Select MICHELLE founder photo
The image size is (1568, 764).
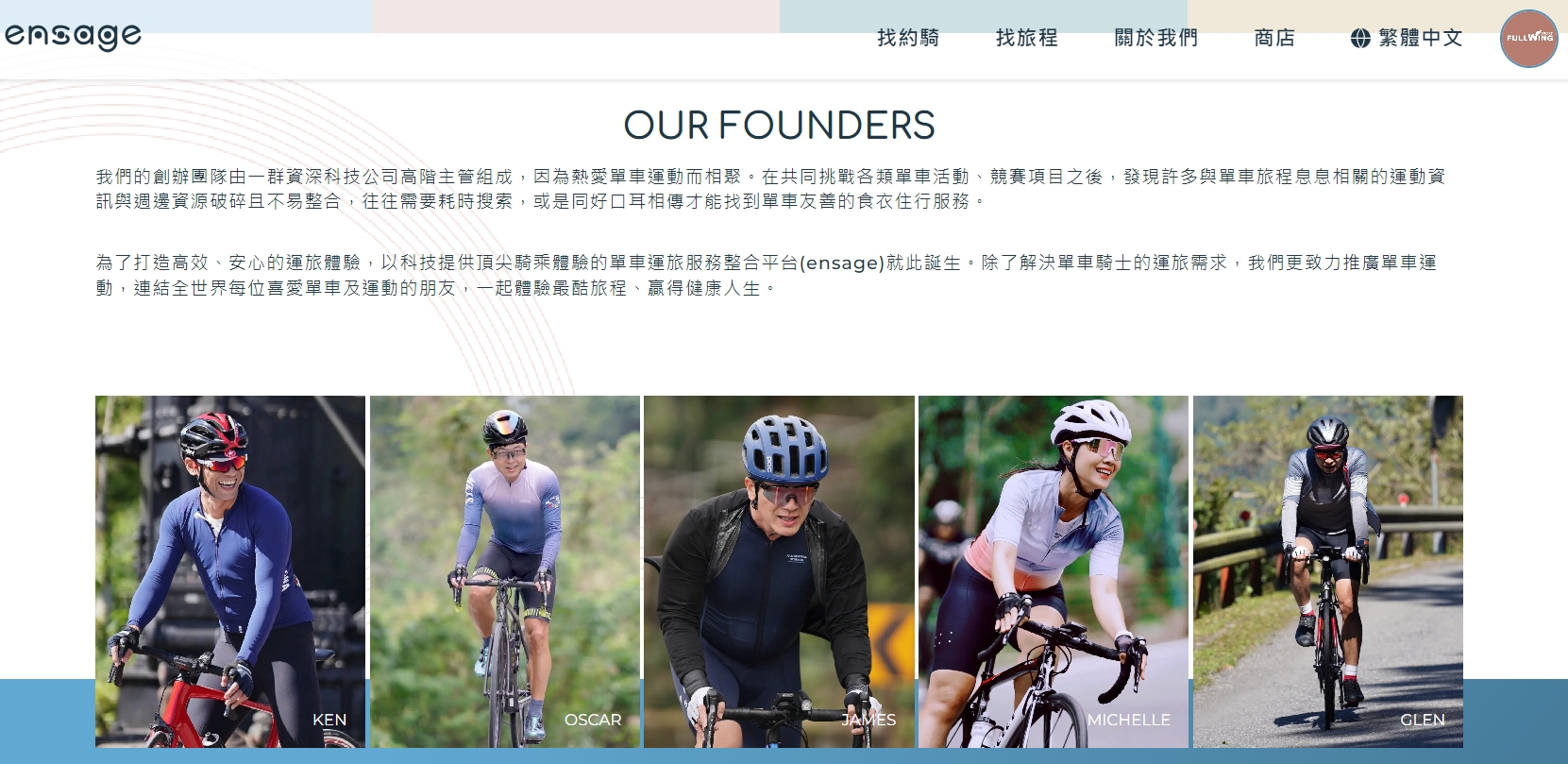tap(1054, 571)
